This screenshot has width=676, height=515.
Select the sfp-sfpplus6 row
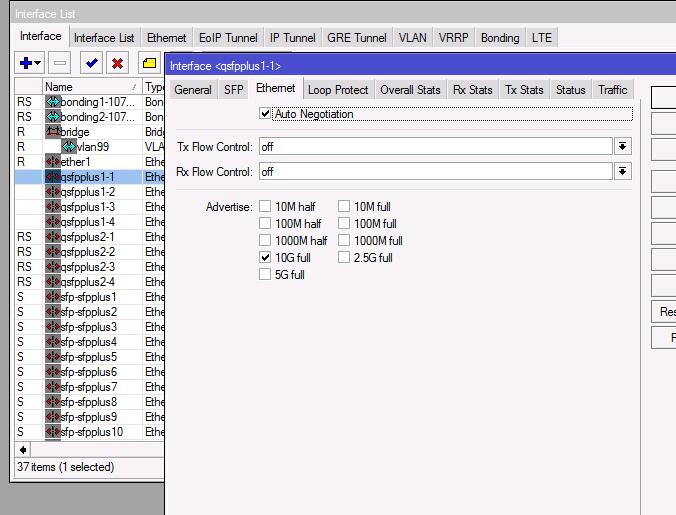point(89,372)
